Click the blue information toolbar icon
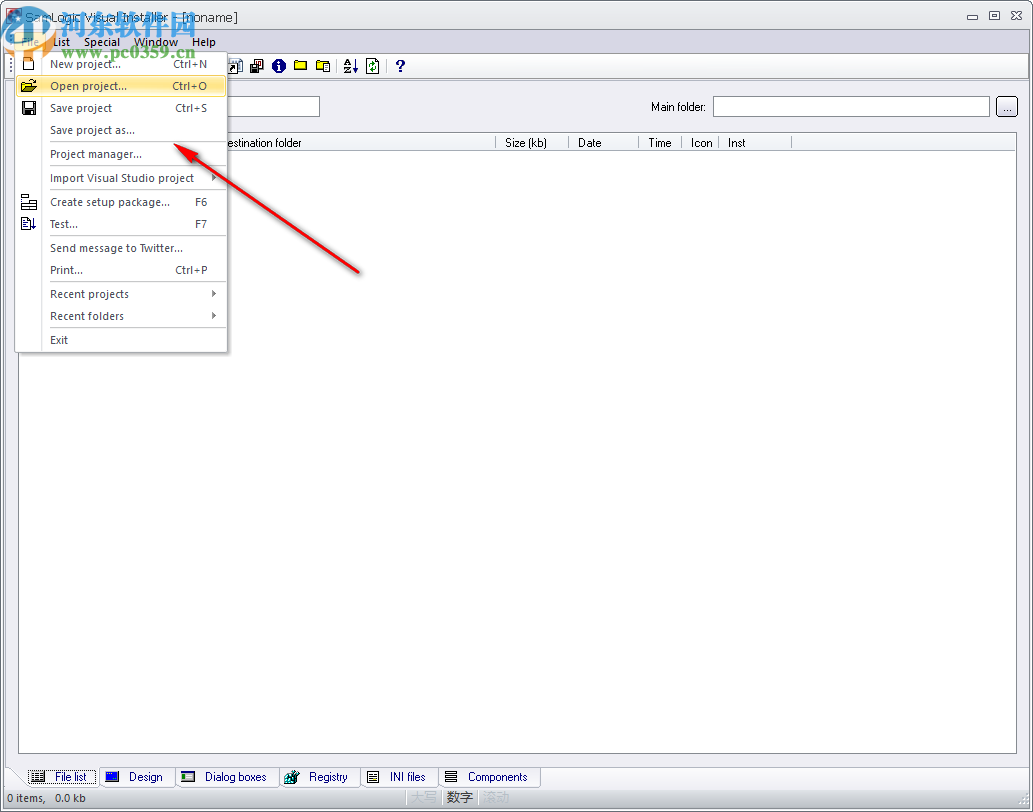 [x=278, y=66]
